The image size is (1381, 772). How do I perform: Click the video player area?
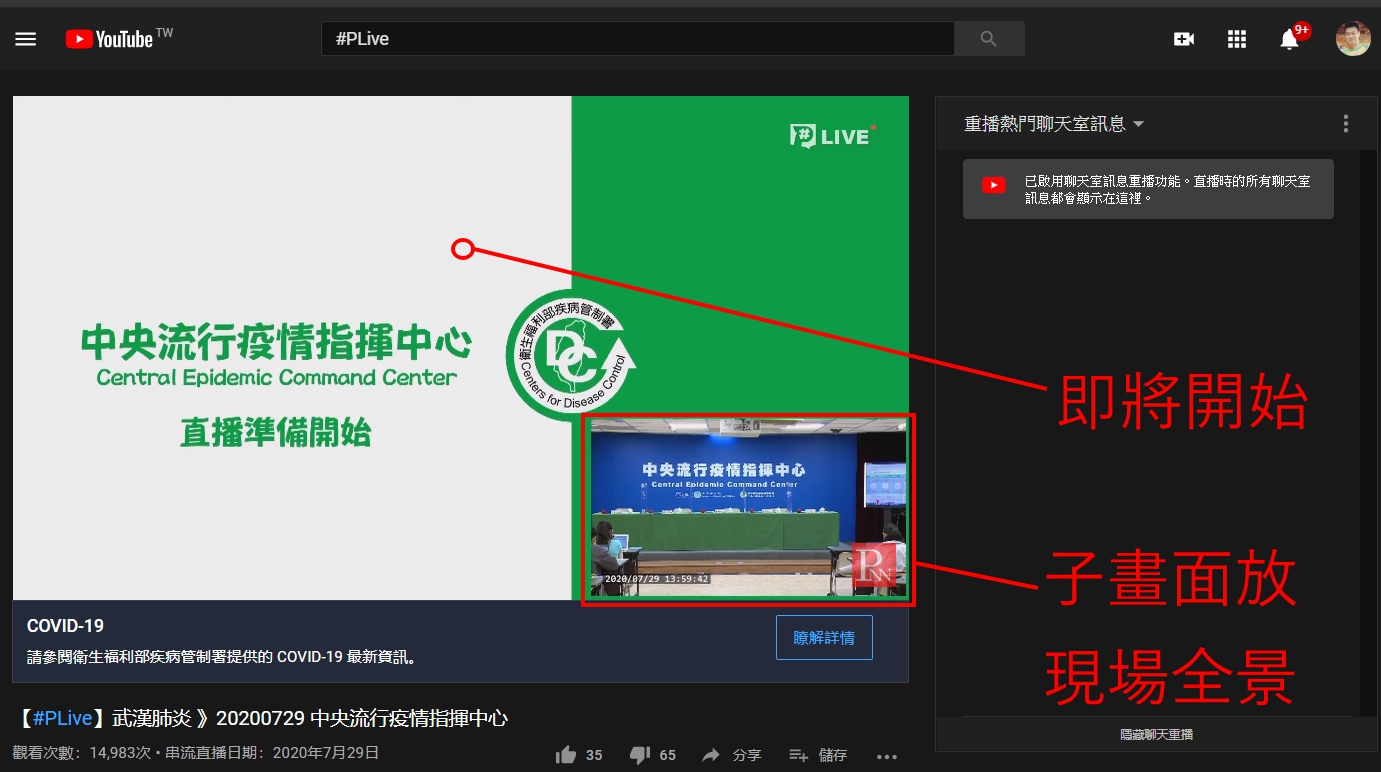[x=461, y=348]
